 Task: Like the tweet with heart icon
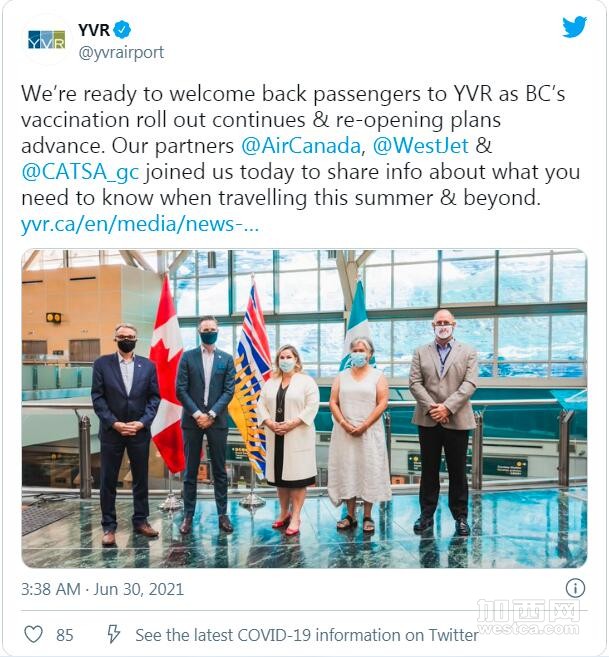pos(33,634)
